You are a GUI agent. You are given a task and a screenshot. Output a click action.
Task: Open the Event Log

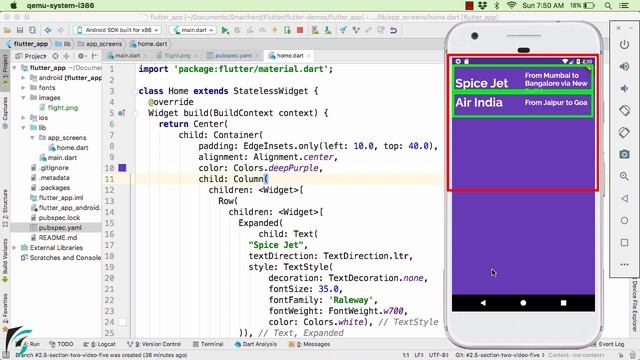coord(608,344)
